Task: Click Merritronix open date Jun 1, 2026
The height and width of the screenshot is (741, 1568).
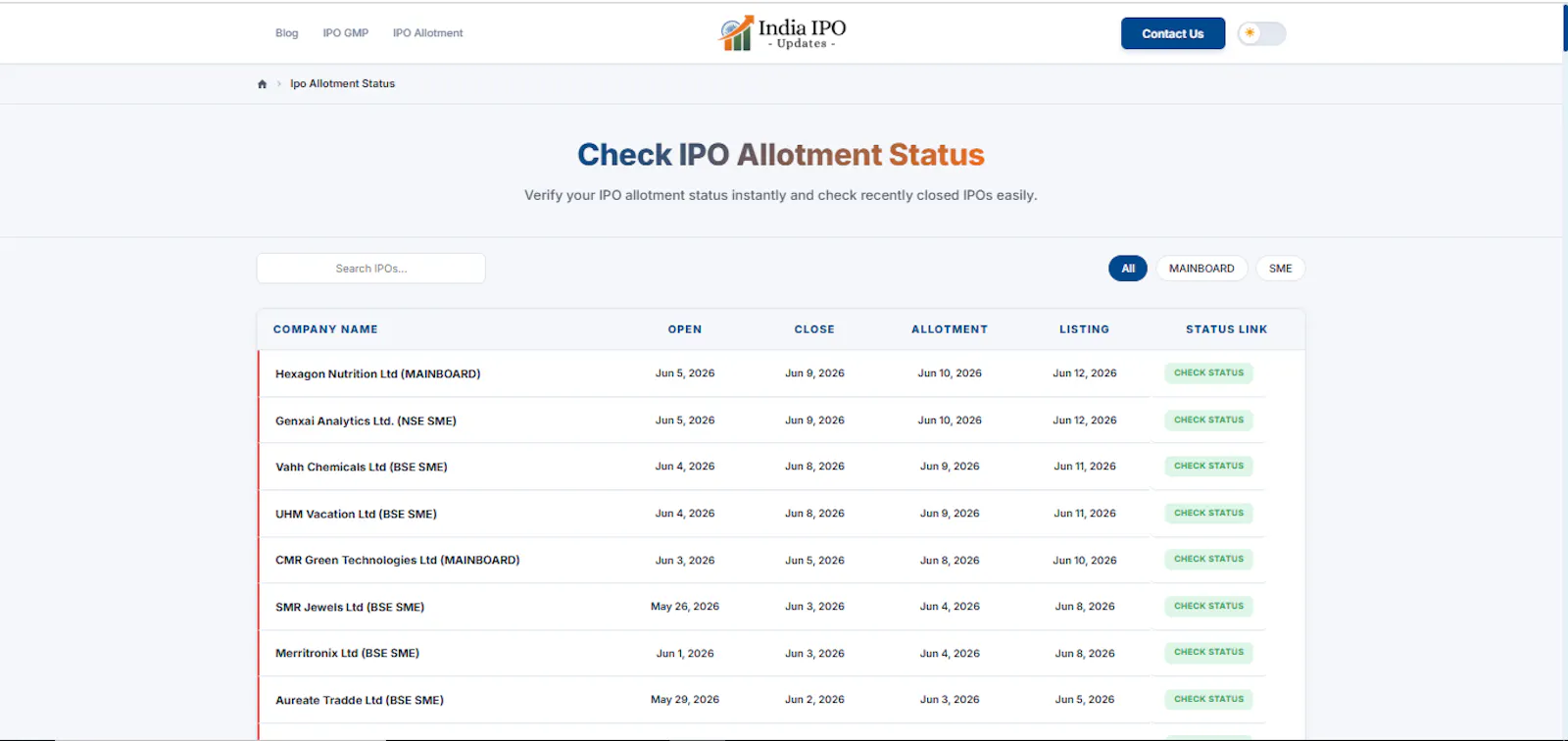Action: click(x=685, y=654)
